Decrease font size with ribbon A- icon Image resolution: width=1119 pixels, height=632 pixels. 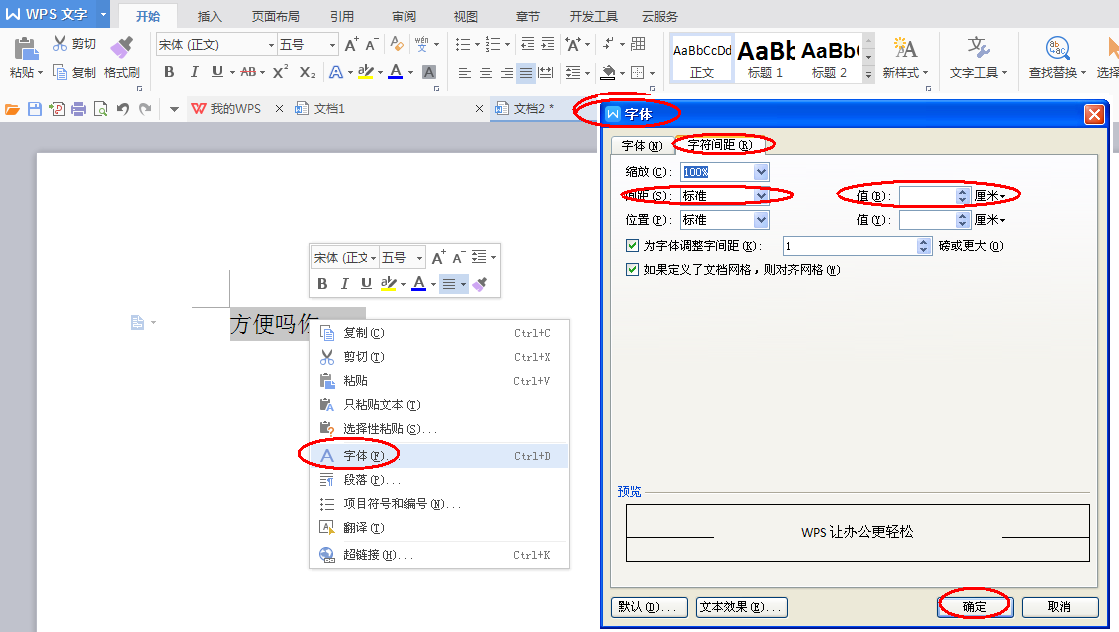(371, 44)
